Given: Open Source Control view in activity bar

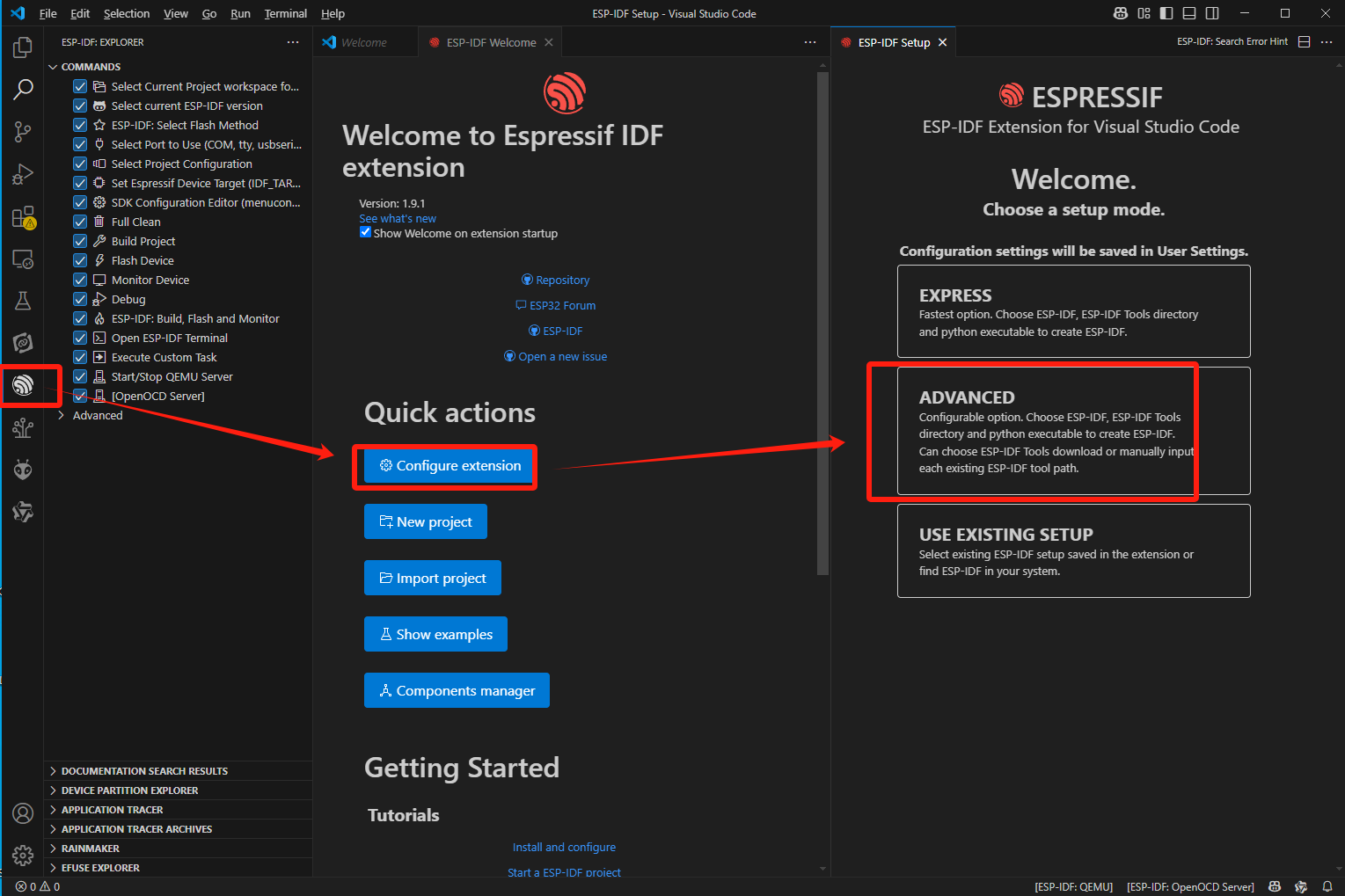Looking at the screenshot, I should click(x=23, y=132).
